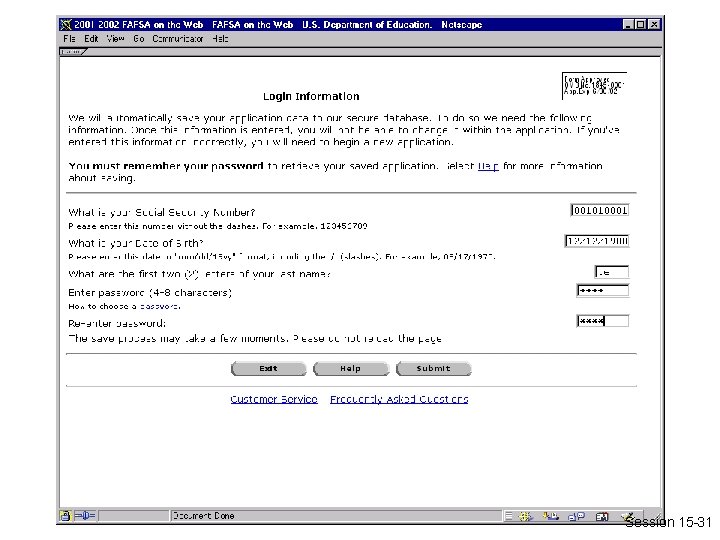Image resolution: width=720 pixels, height=540 pixels.
Task: Expand the collapsed toolbar handle
Action: pos(73,52)
